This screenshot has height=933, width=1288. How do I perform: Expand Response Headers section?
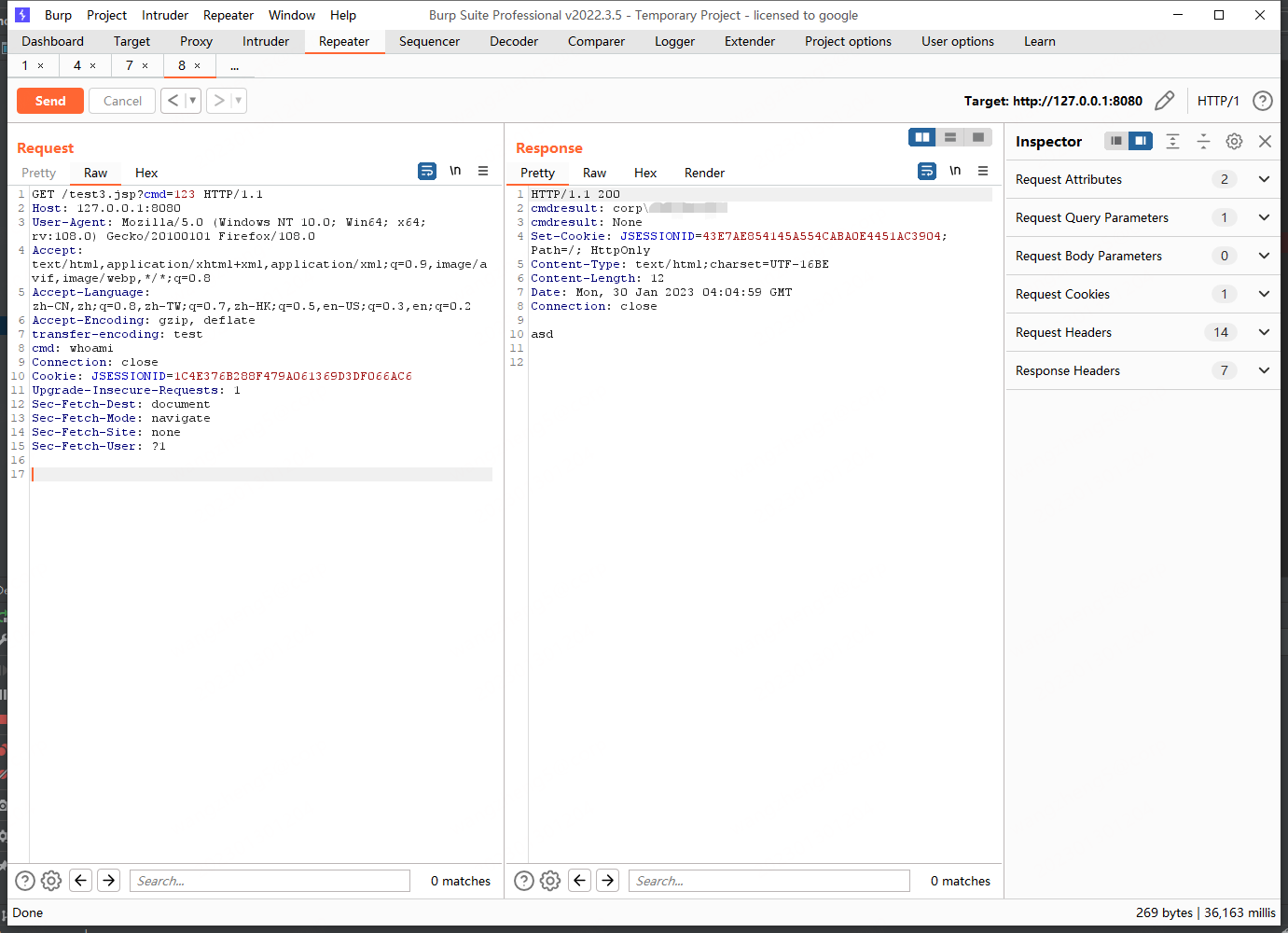point(1264,370)
